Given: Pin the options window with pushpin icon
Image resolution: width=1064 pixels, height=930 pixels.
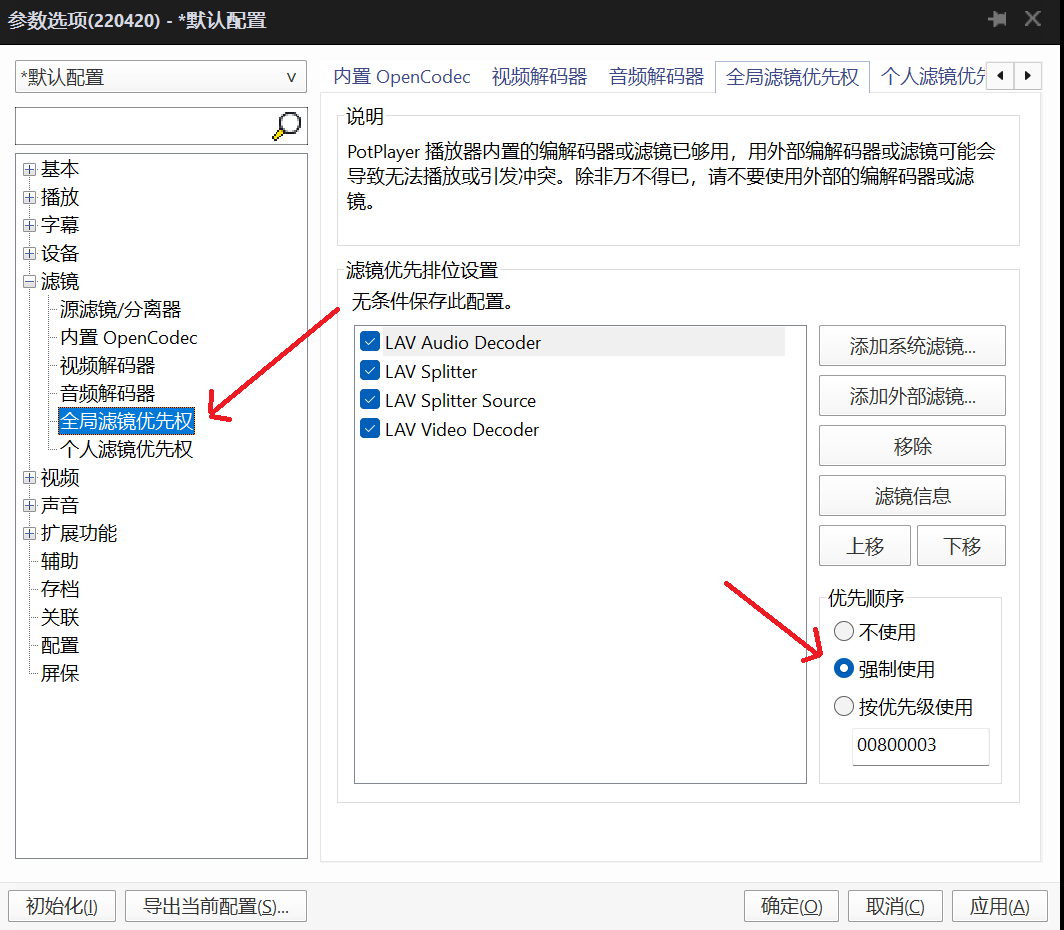Looking at the screenshot, I should (997, 19).
